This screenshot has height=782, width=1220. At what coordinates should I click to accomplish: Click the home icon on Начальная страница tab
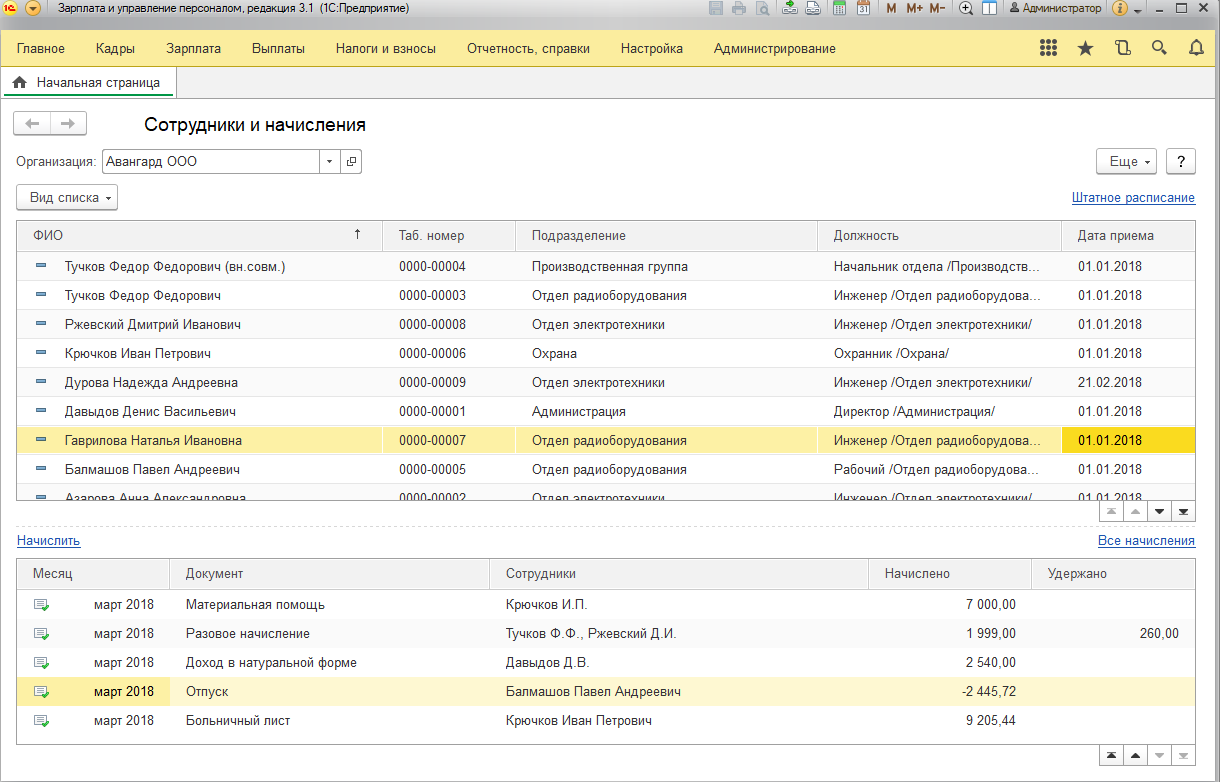(x=19, y=83)
